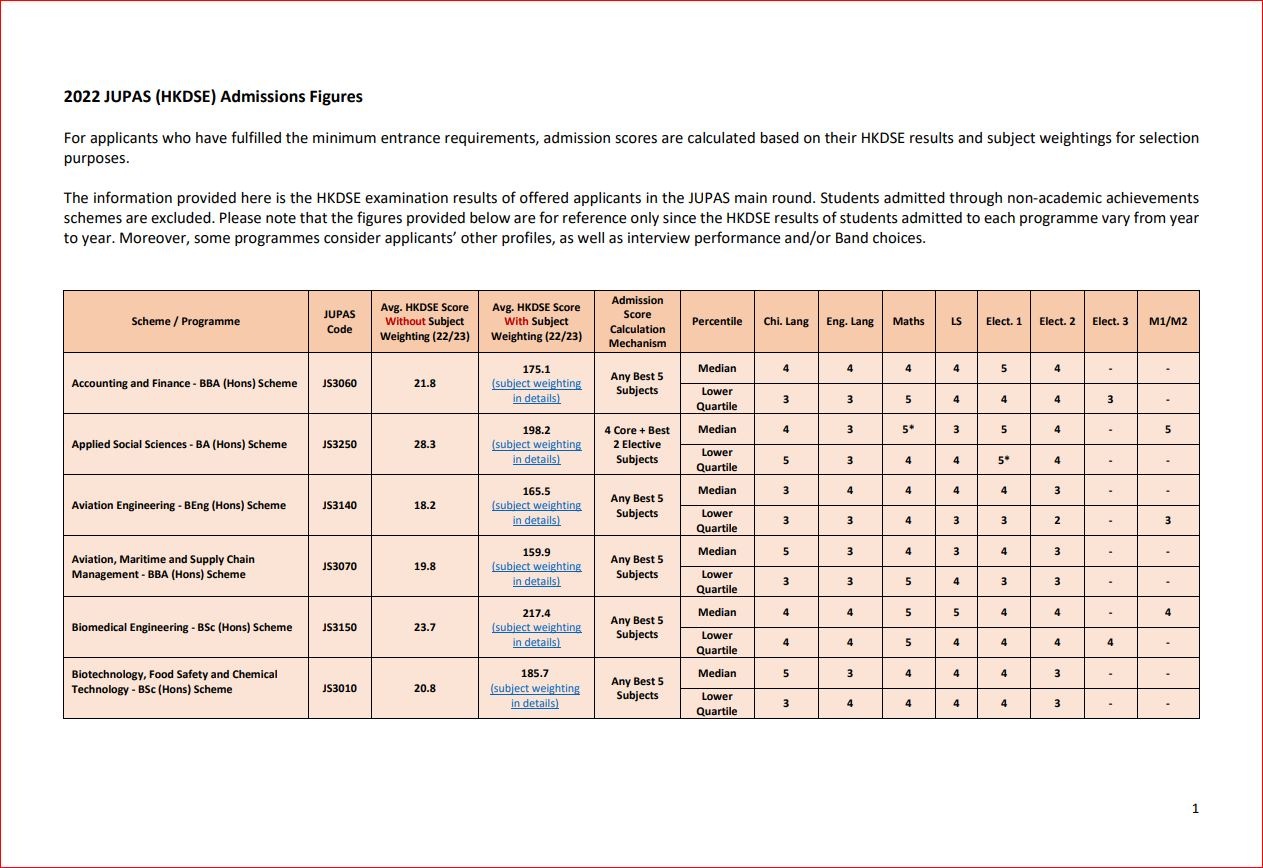Click M1/M2 lower quartile value 3 for Aviation Engineering
Image resolution: width=1263 pixels, height=868 pixels.
[1168, 520]
